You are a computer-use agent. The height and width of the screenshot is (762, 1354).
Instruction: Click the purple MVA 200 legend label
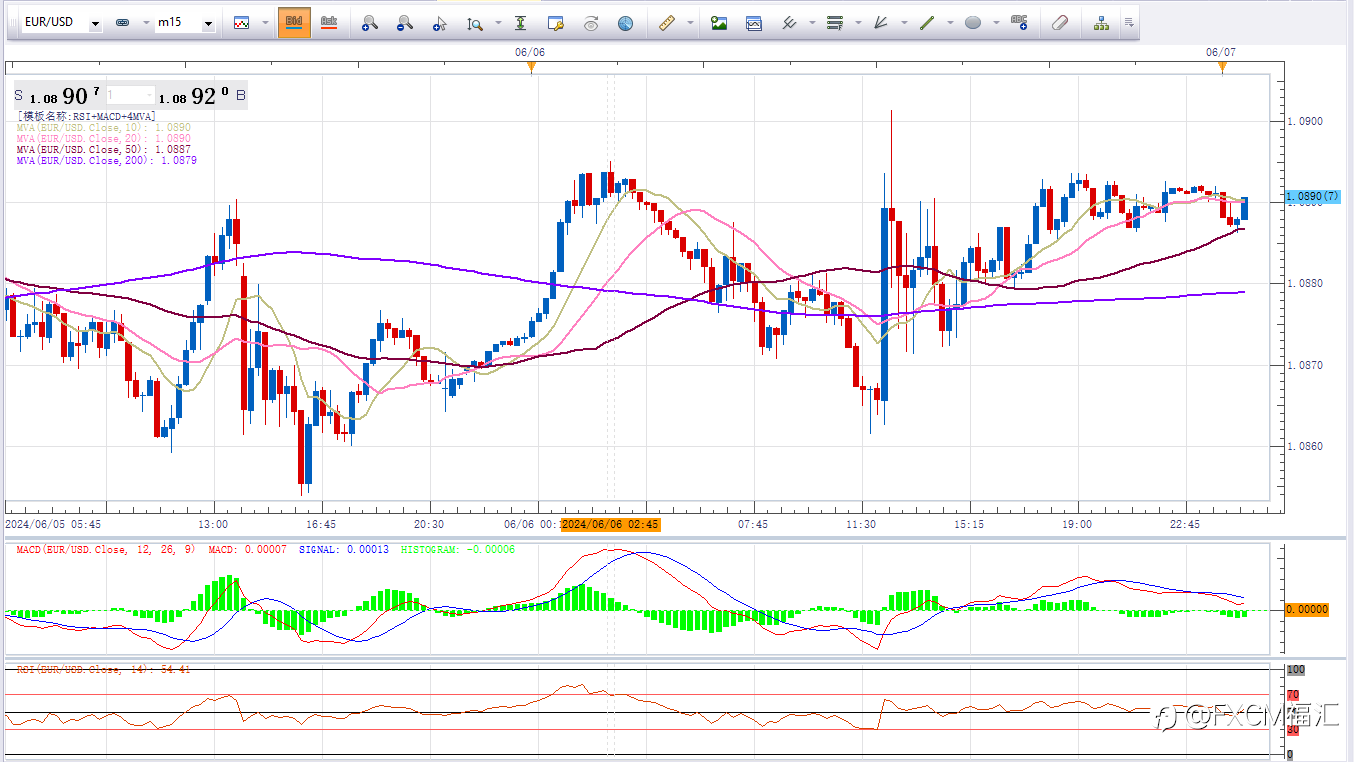pyautogui.click(x=106, y=160)
